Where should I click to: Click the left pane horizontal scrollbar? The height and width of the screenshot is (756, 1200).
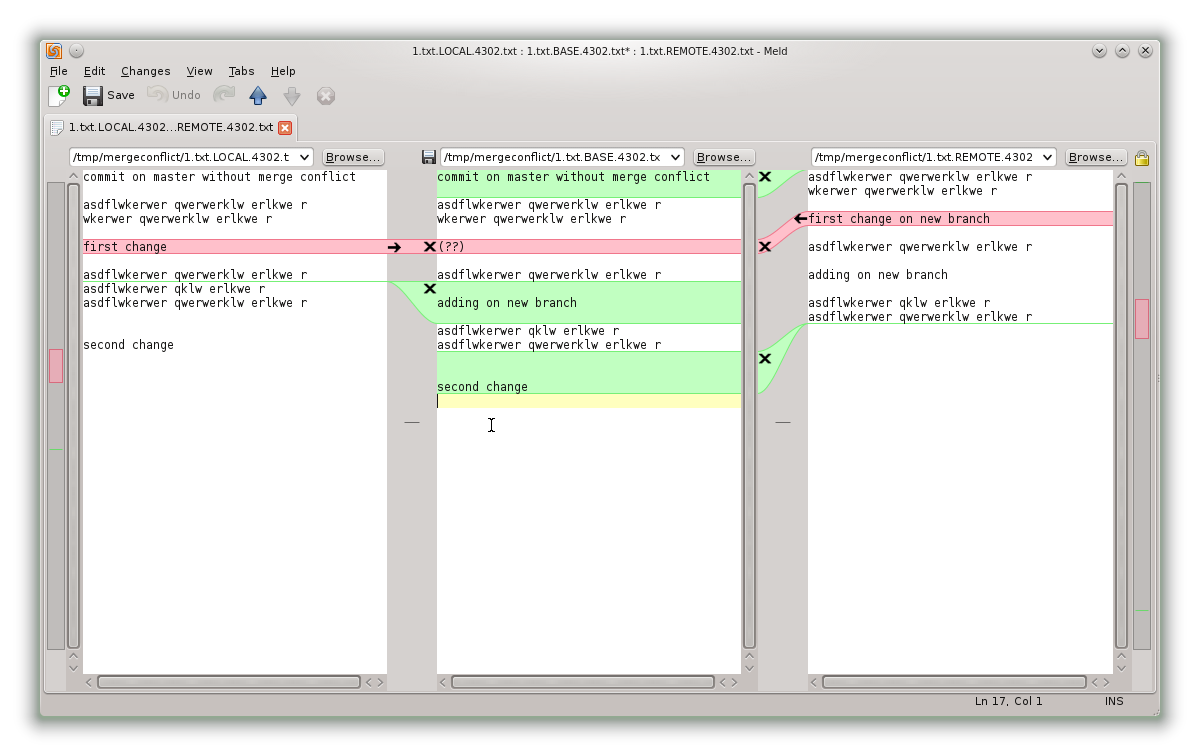click(x=229, y=682)
